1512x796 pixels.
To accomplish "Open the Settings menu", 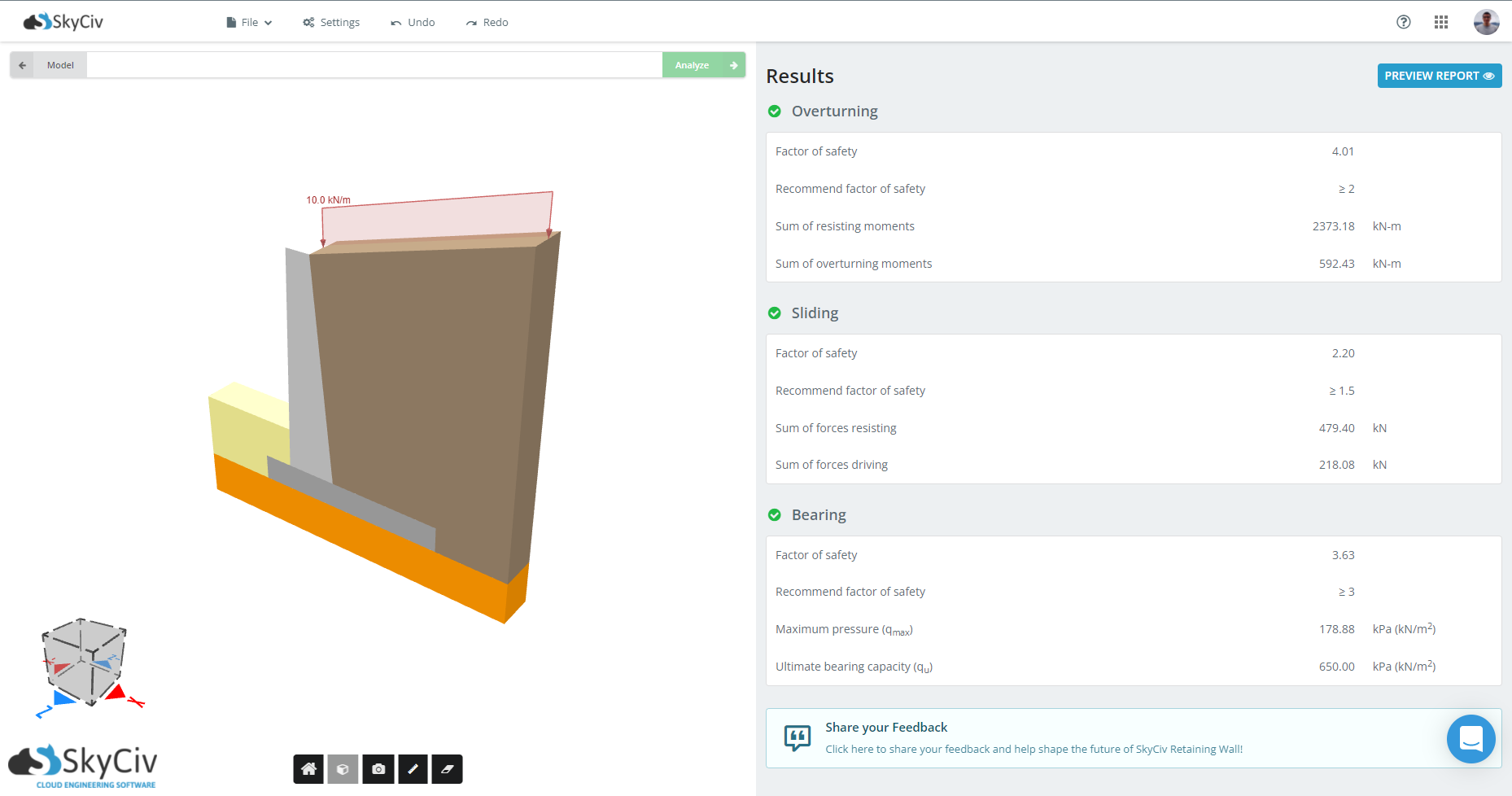I will 331,22.
